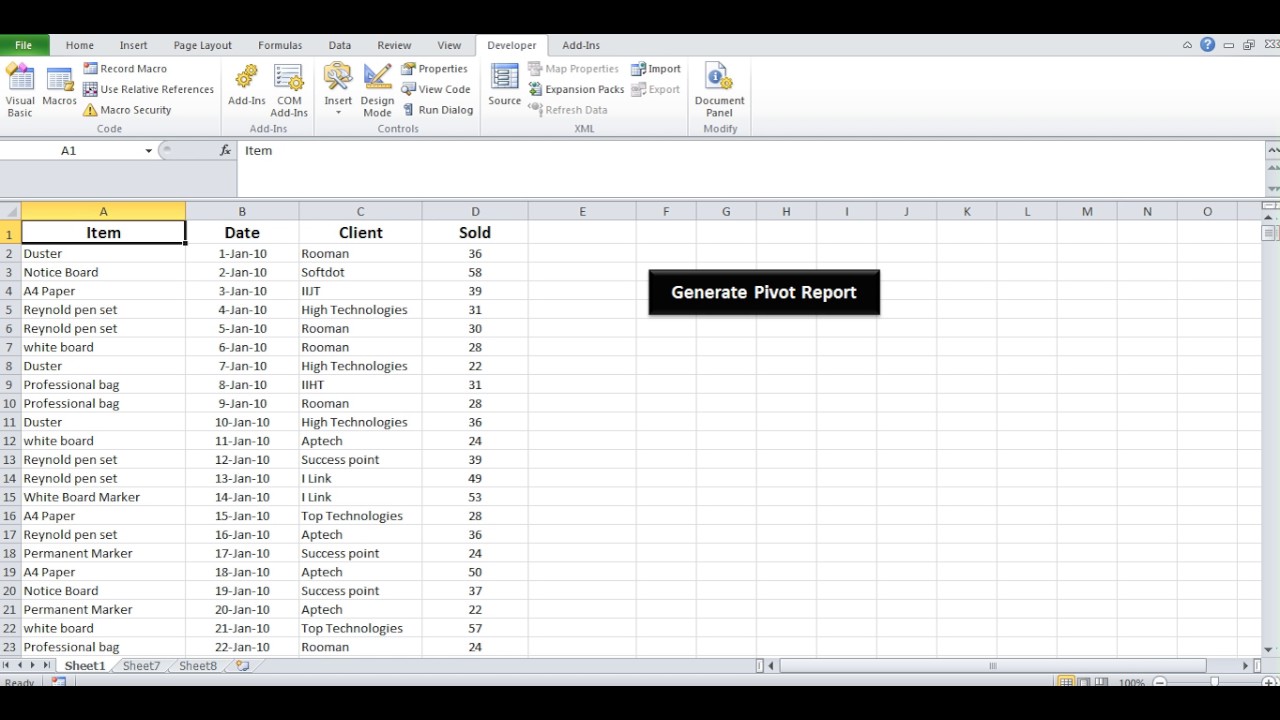Open the File tab
This screenshot has width=1280, height=720.
24,45
